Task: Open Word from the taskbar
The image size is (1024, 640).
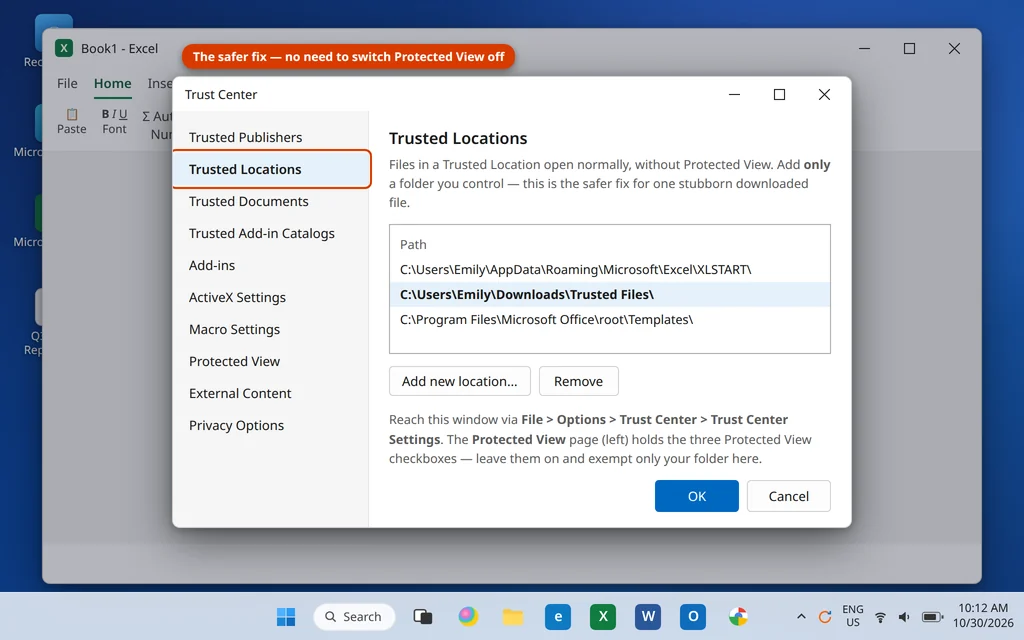Action: tap(648, 616)
